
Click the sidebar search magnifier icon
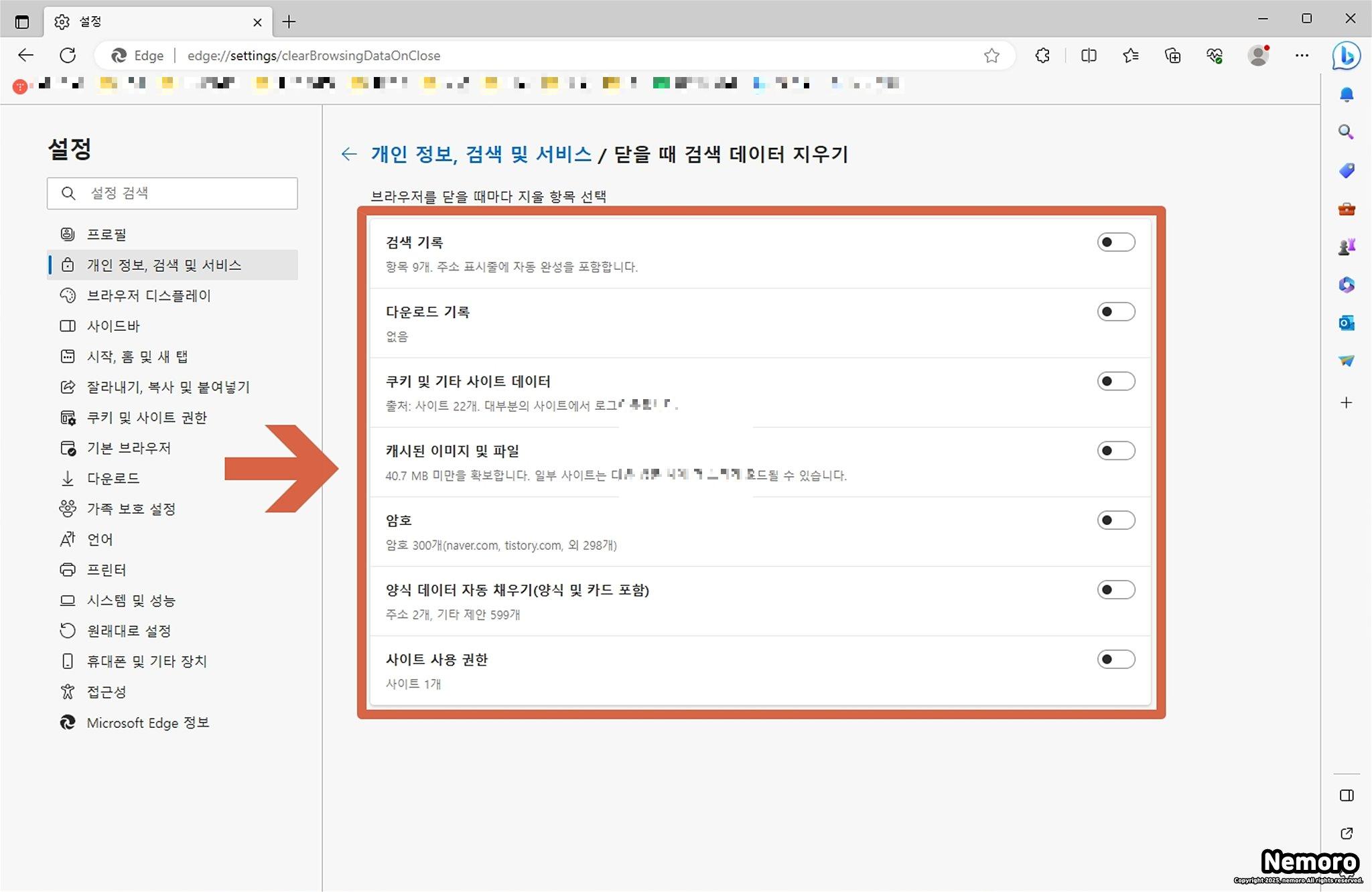click(1346, 132)
